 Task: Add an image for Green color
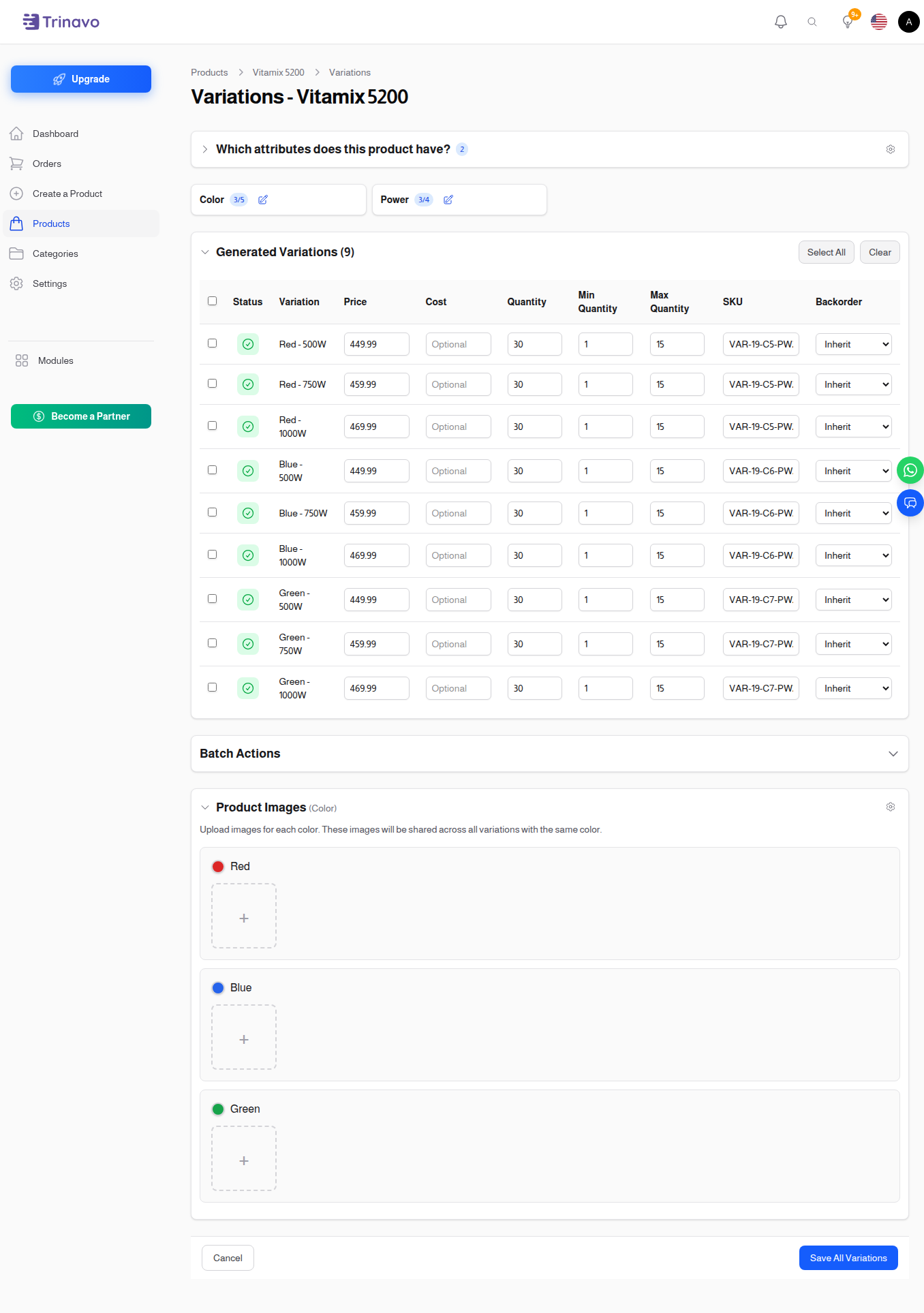click(244, 1158)
